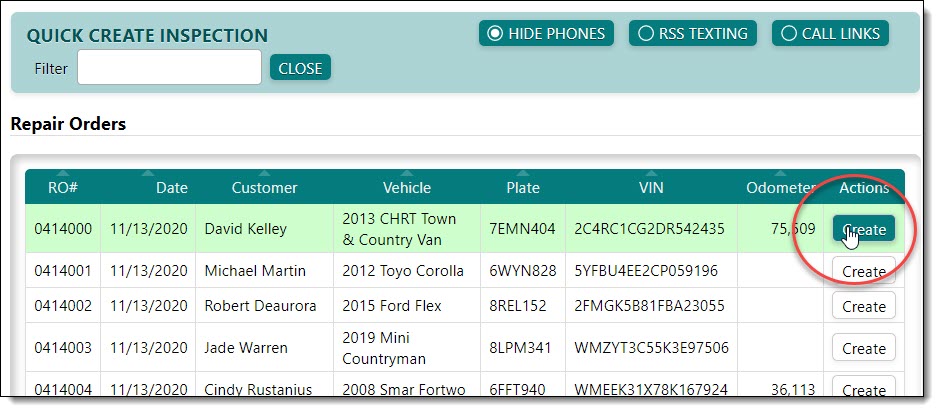The width and height of the screenshot is (939, 412).
Task: Click customer name Jade Warren
Action: click(x=246, y=348)
